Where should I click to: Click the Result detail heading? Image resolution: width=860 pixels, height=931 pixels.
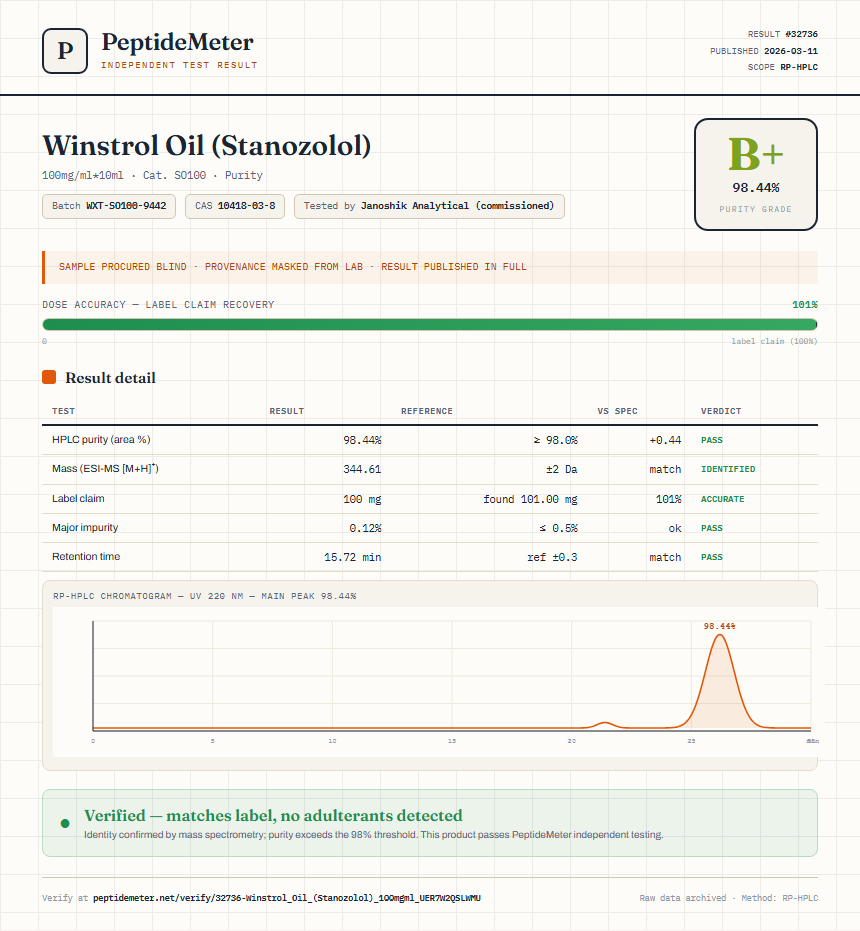[x=110, y=378]
